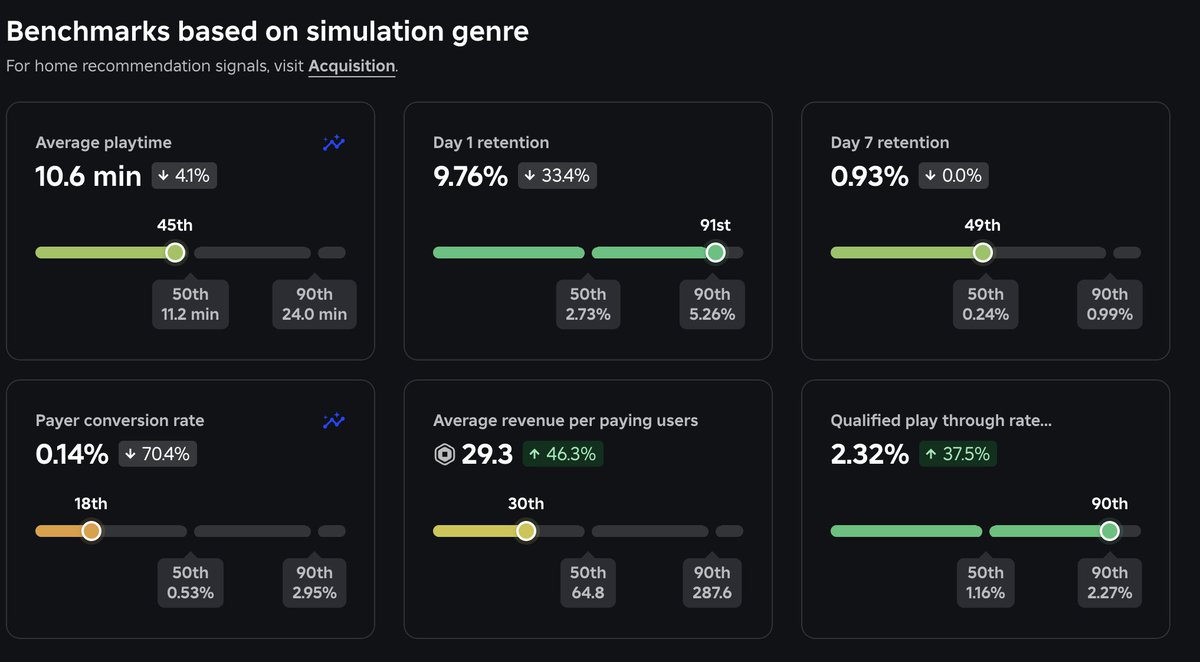
Task: Click the sparkle icon on Payer conversion rate card
Action: tap(334, 422)
